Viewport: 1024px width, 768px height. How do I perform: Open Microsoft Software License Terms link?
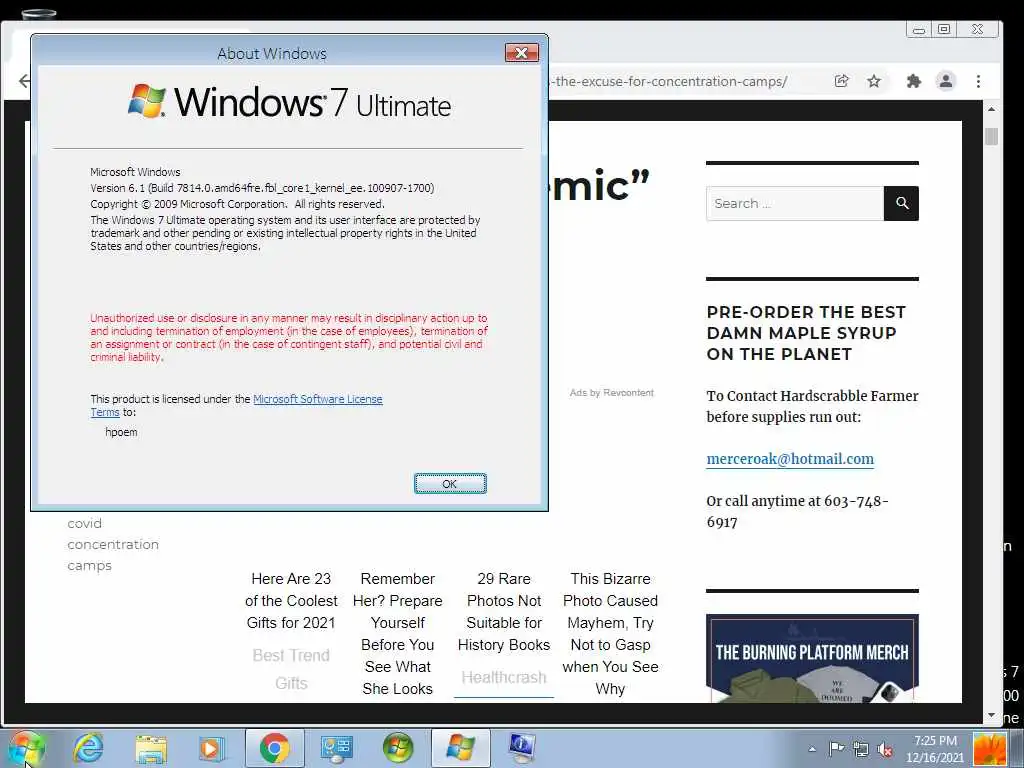tap(317, 399)
